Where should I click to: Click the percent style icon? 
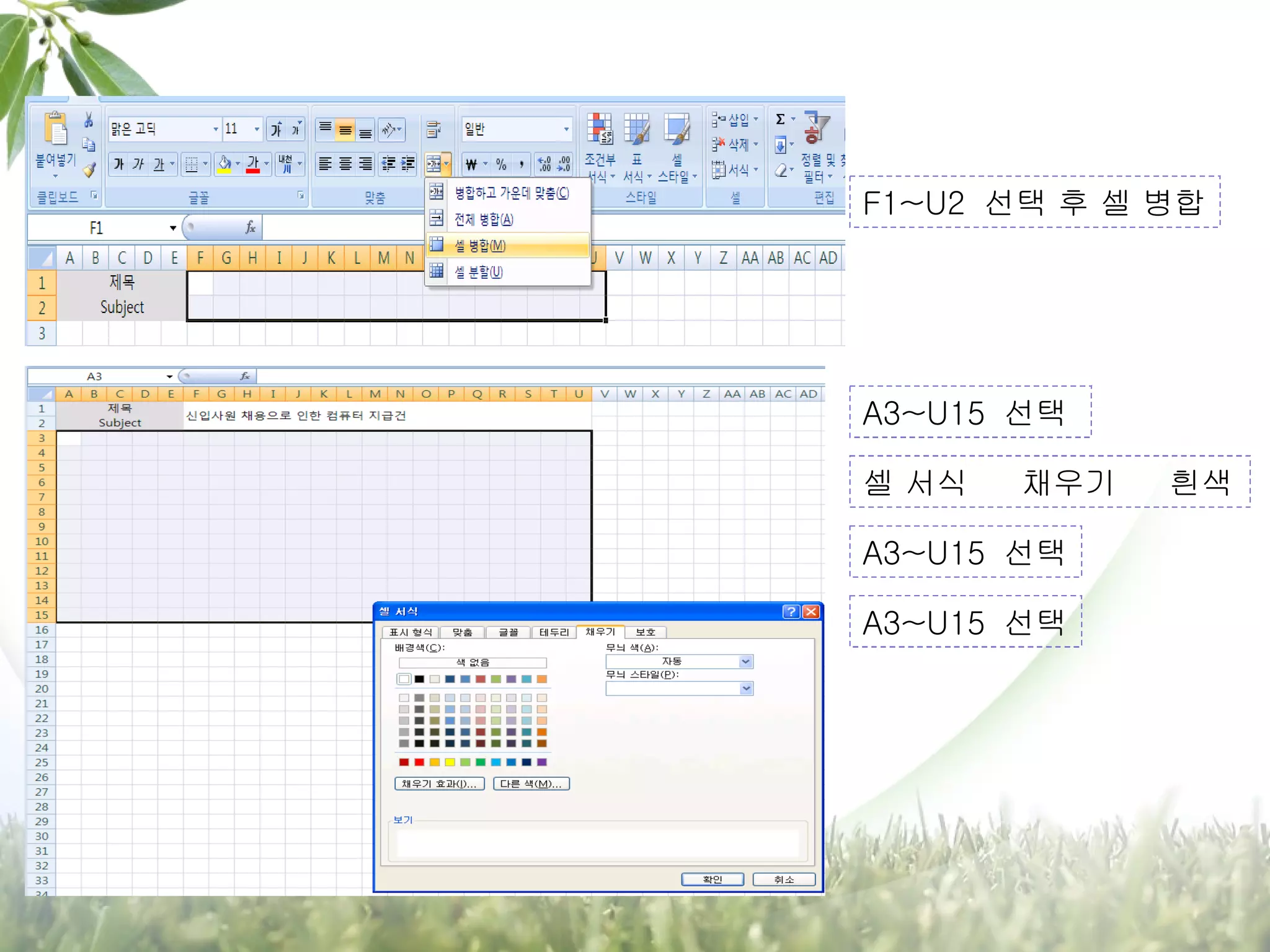point(501,164)
